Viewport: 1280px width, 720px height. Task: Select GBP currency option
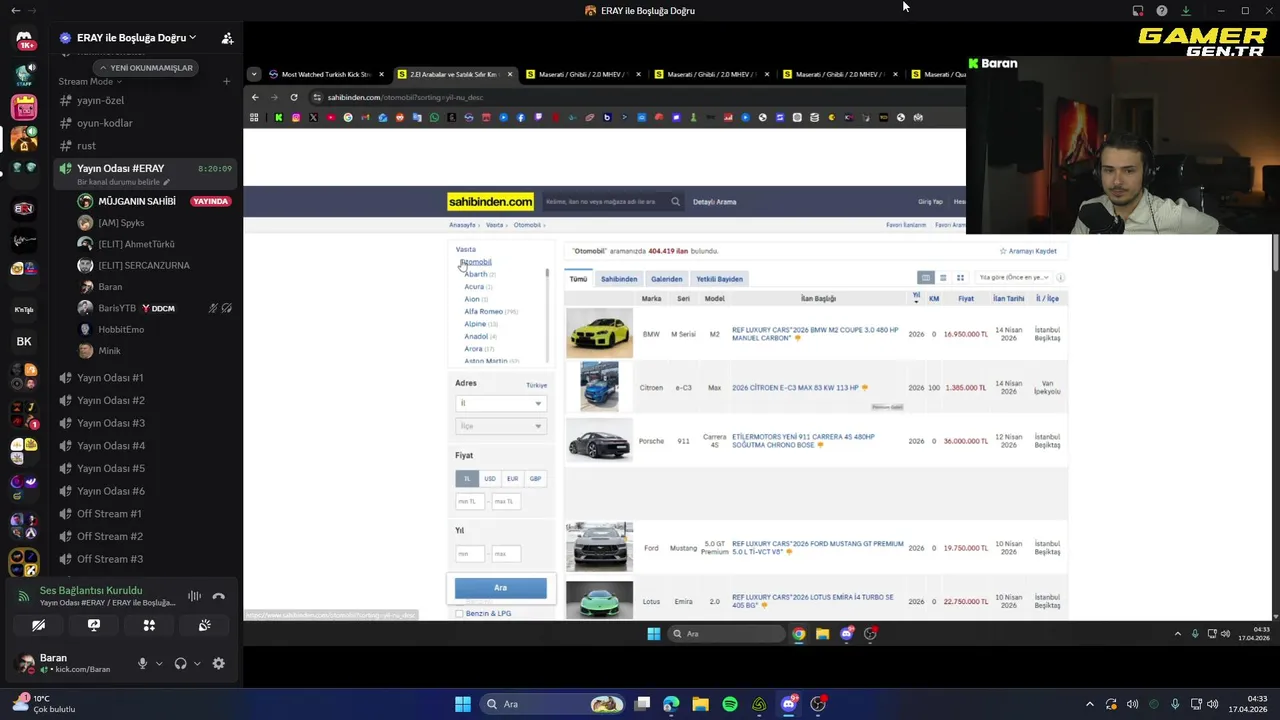tap(535, 479)
